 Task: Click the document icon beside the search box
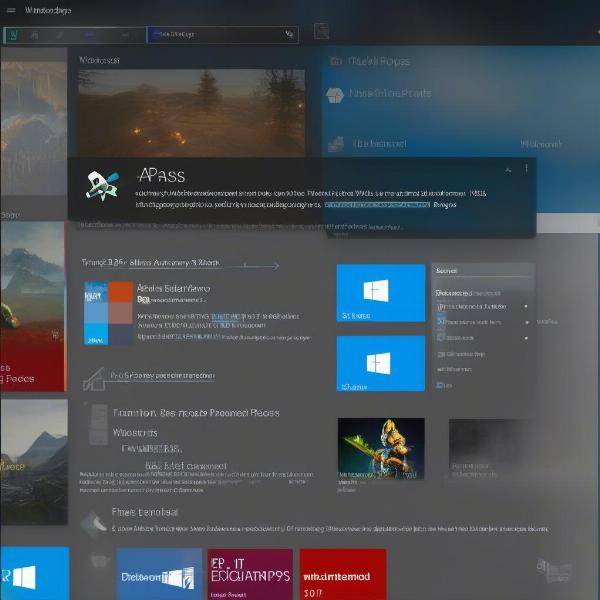(x=321, y=31)
